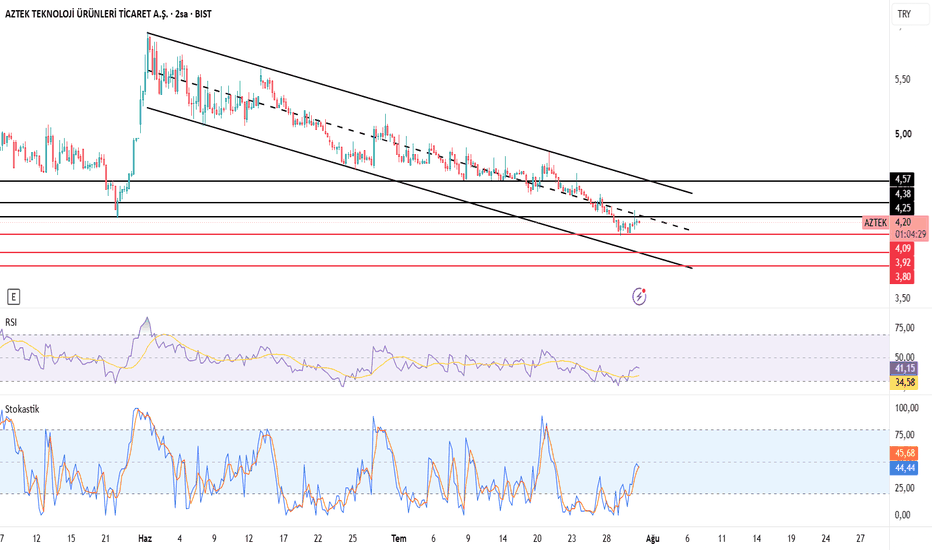The height and width of the screenshot is (550, 932).
Task: Click the orange stochastic 45,68 tag
Action: pyautogui.click(x=905, y=454)
